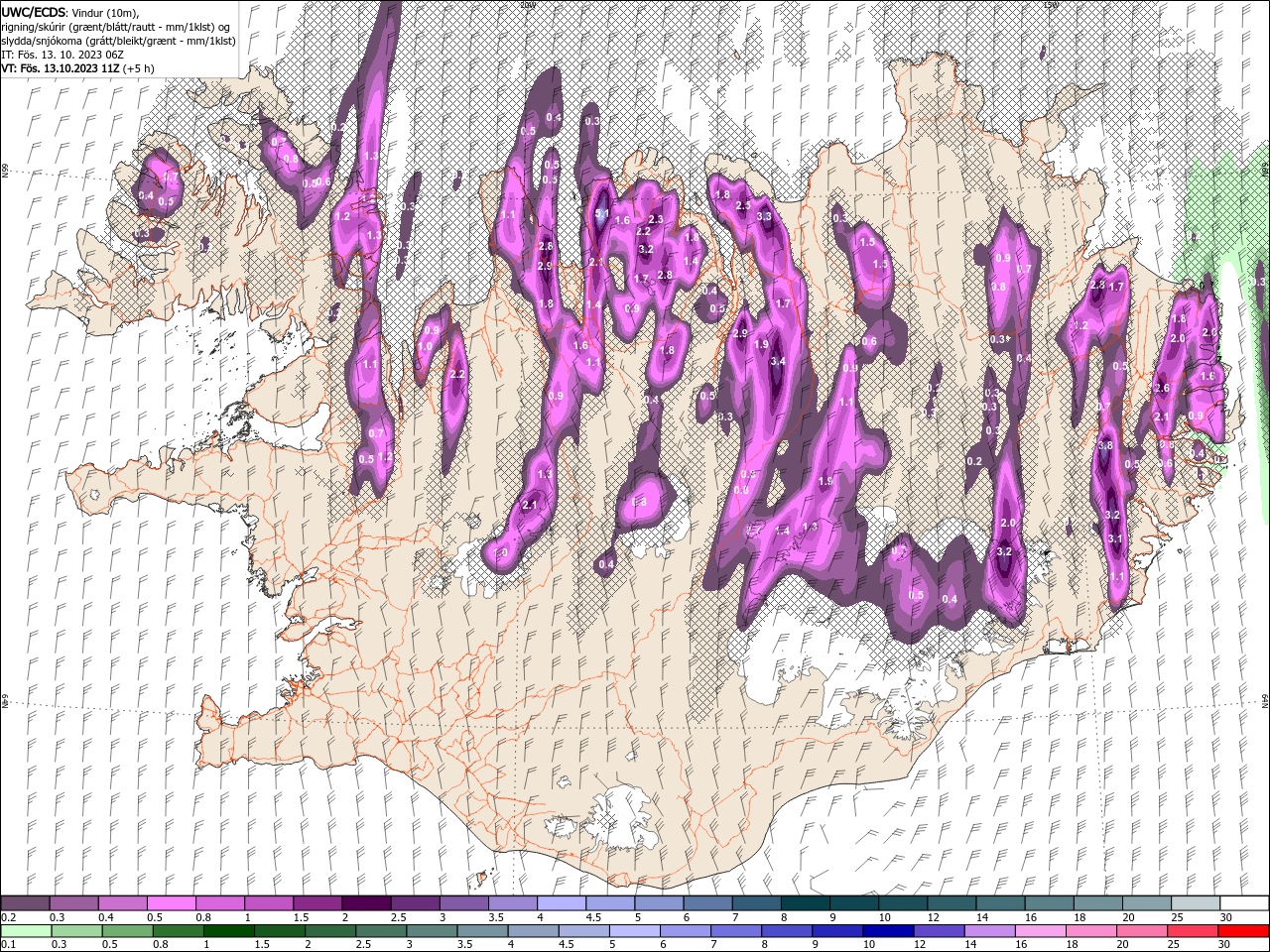The width and height of the screenshot is (1270, 952).
Task: Click the 'VT: Fös. 13.10.2023 11Z' valid time line
Action: [x=61, y=68]
